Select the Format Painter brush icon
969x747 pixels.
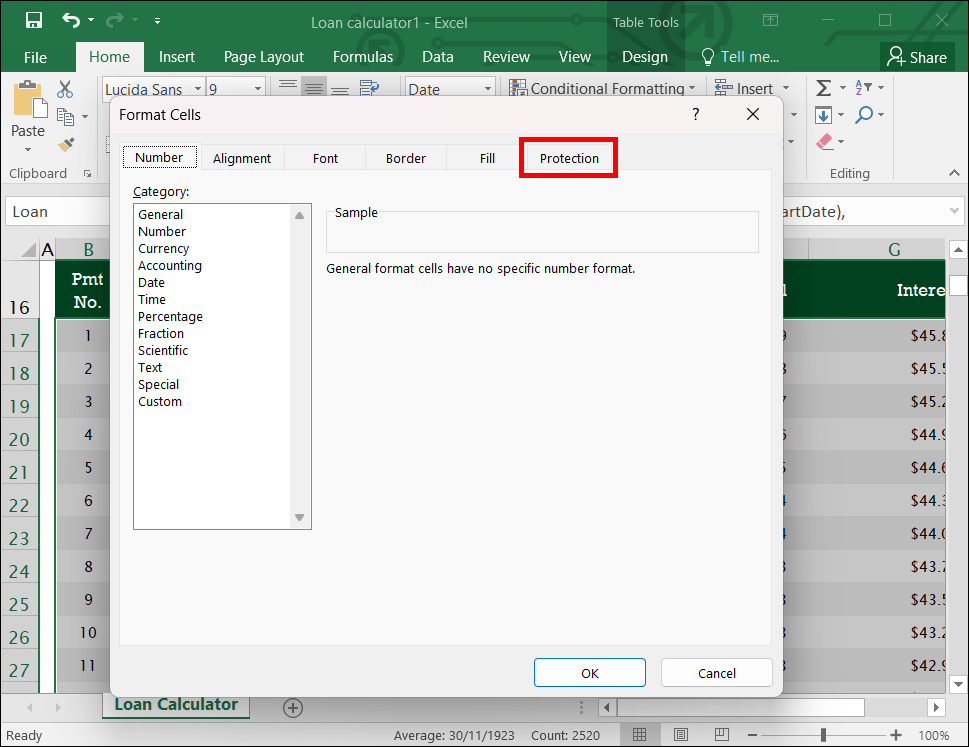tap(66, 144)
